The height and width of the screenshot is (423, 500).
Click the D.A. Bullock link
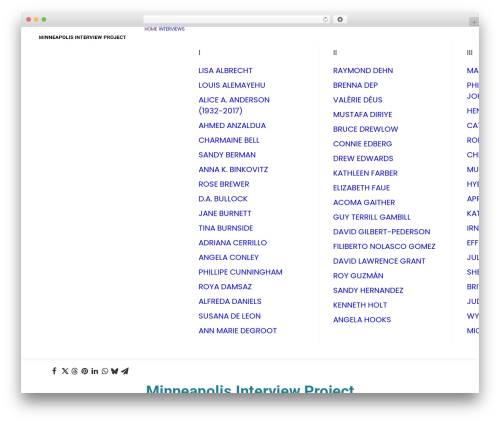pyautogui.click(x=223, y=199)
